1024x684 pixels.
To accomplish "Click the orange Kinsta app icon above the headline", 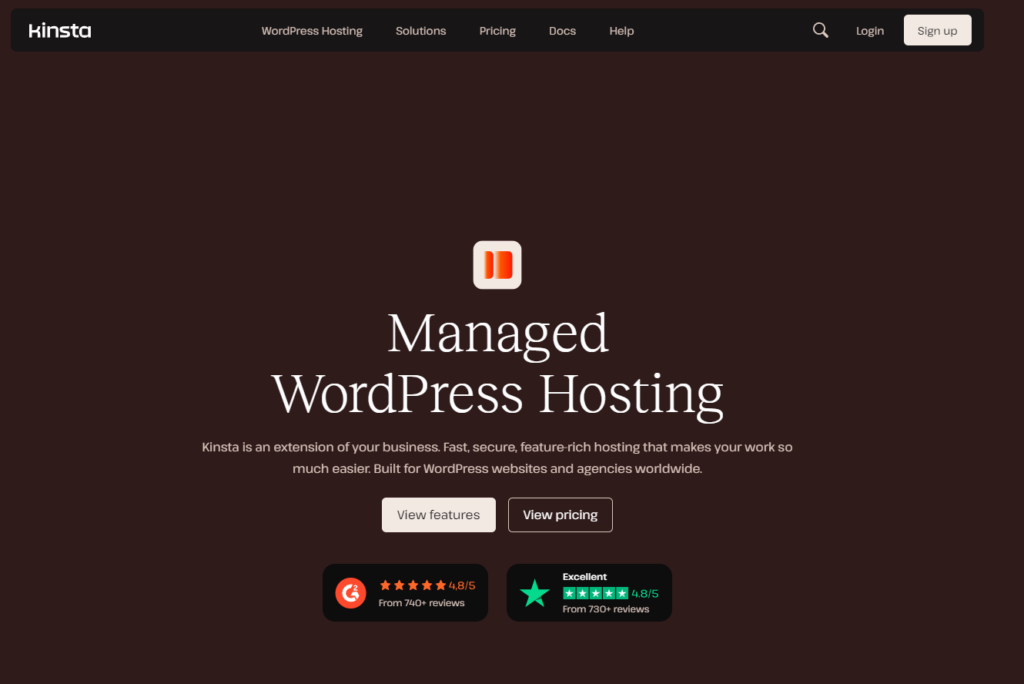I will 497,265.
